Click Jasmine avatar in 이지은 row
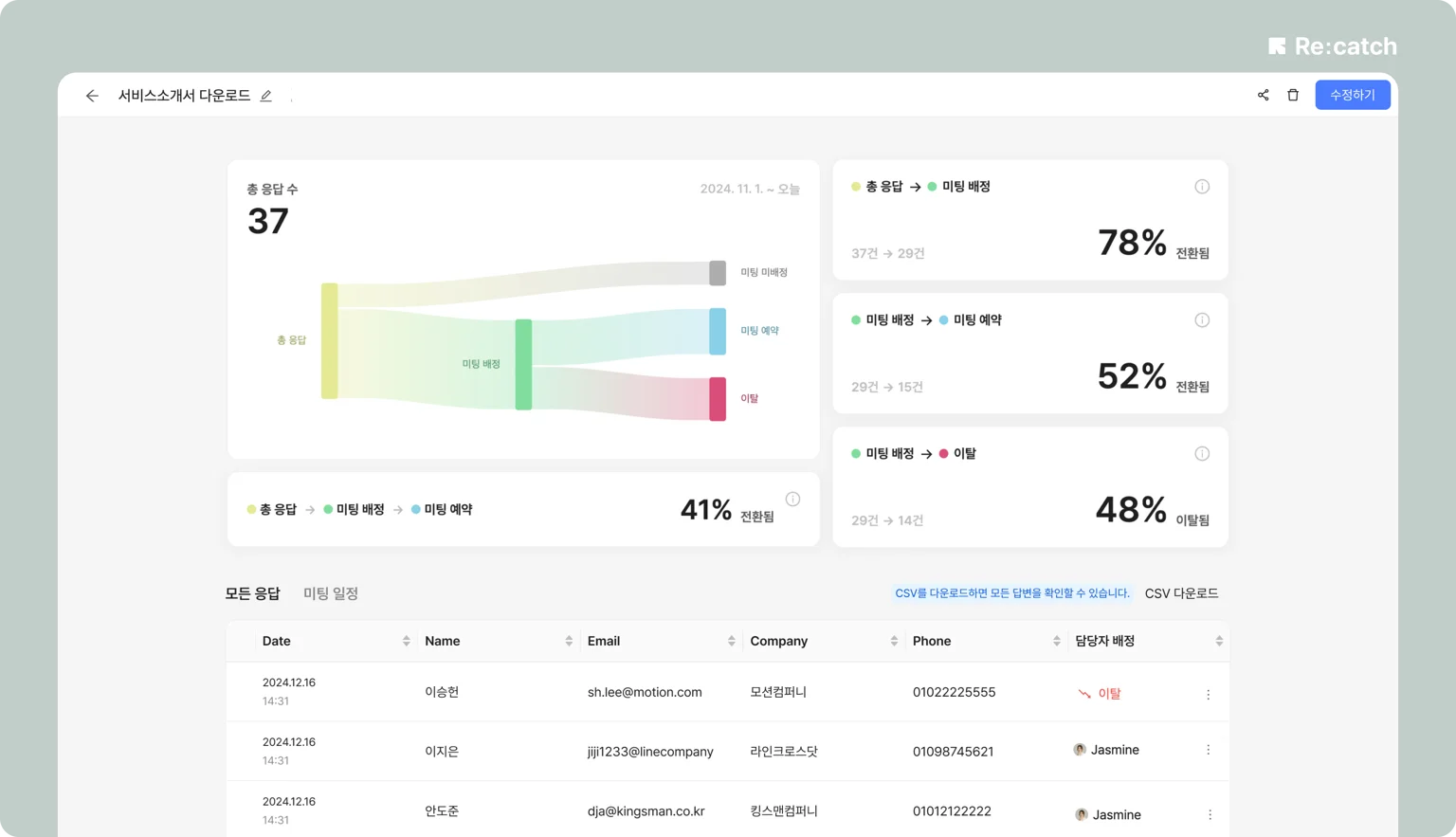1456x837 pixels. (x=1080, y=750)
